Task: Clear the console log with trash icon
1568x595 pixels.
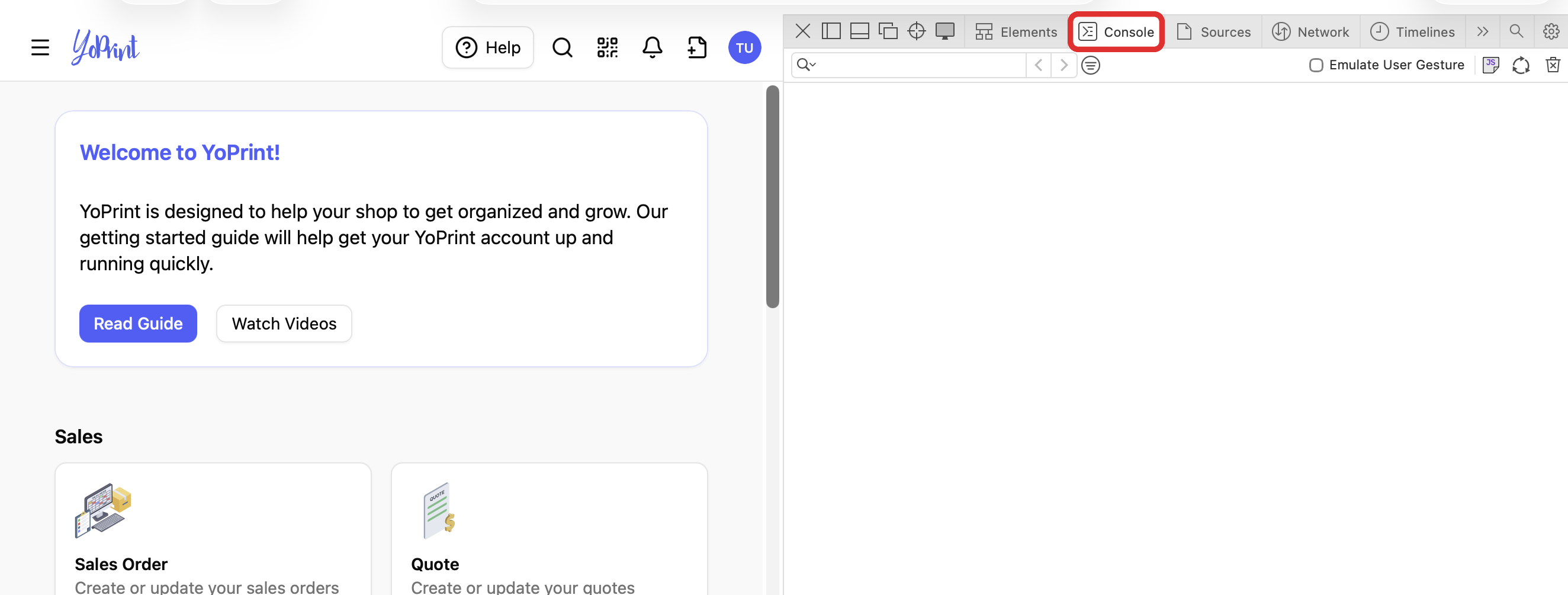Action: 1552,65
